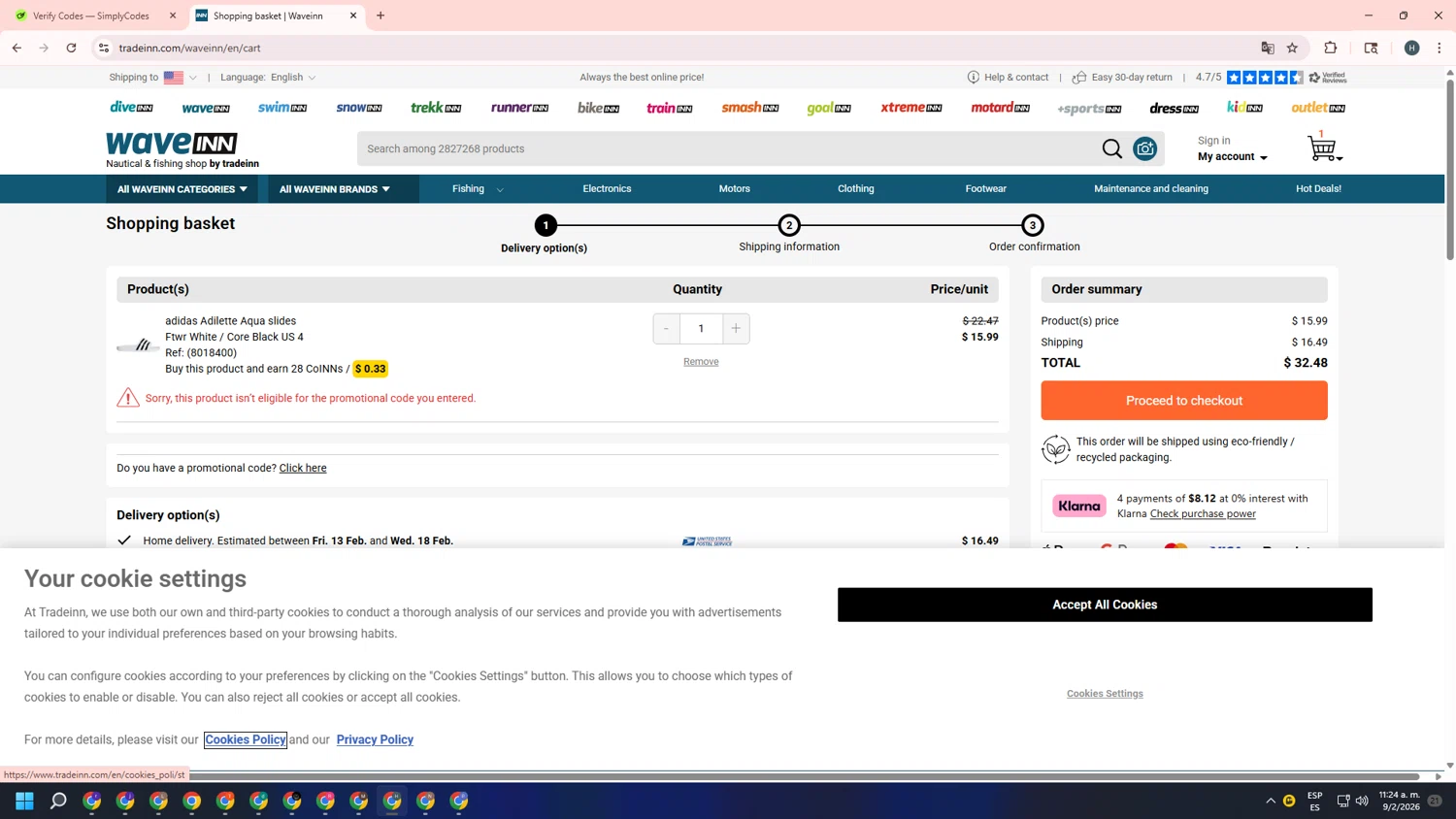The height and width of the screenshot is (819, 1456).
Task: Click the Chrome profile avatar icon
Action: tap(1411, 48)
